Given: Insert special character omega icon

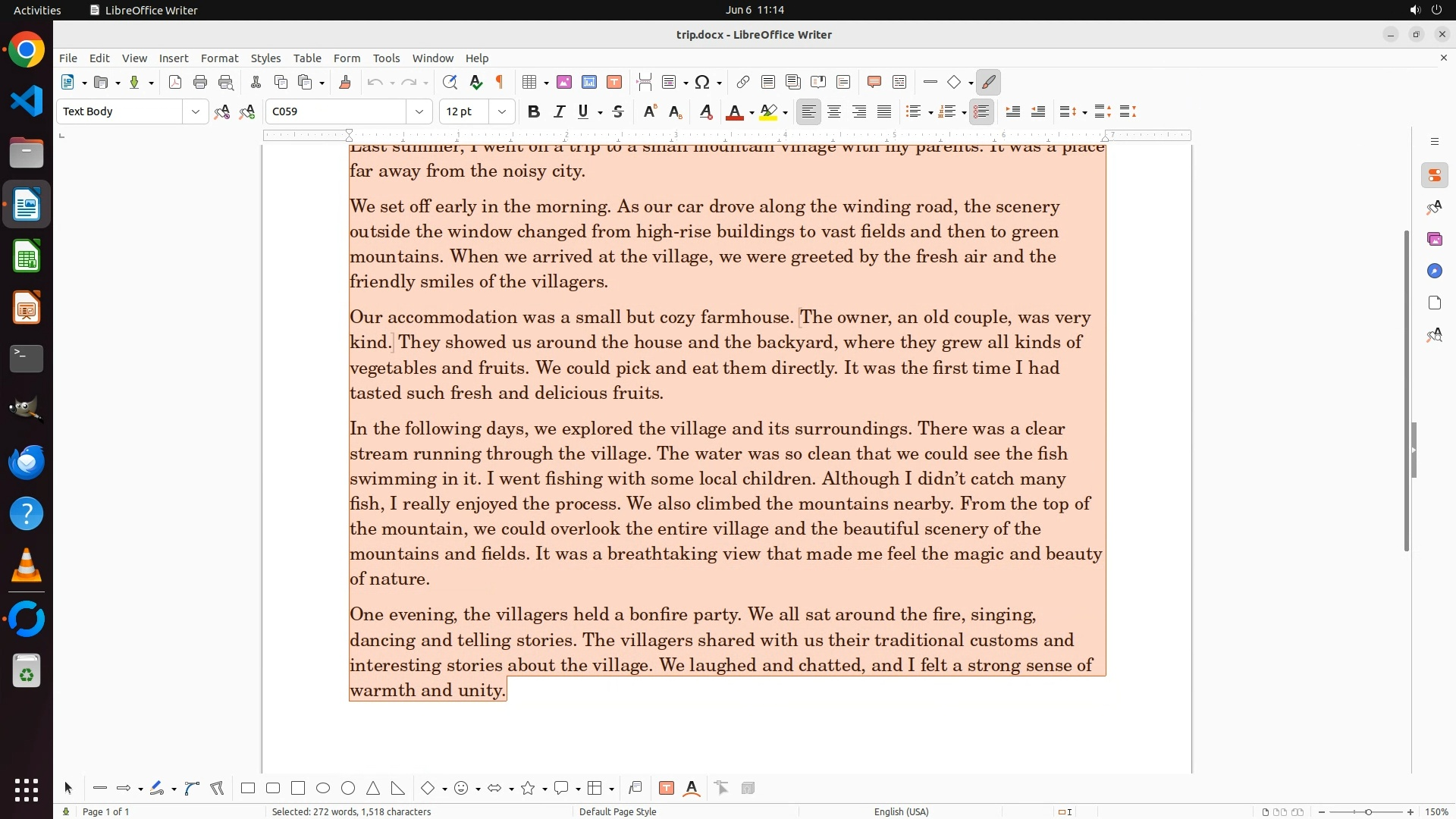Looking at the screenshot, I should click(x=702, y=83).
